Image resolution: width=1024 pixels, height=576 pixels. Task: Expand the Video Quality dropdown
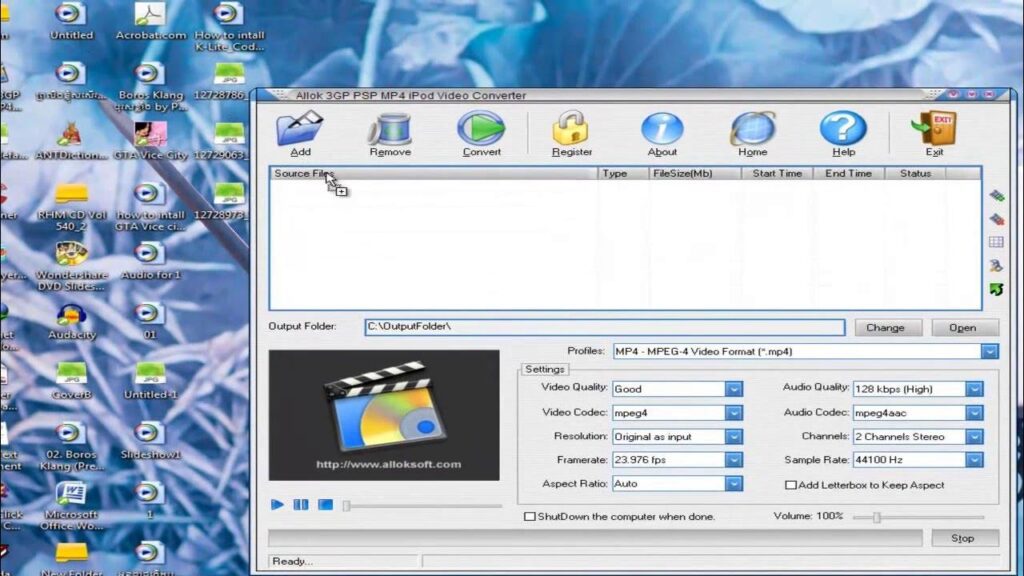[x=733, y=388]
